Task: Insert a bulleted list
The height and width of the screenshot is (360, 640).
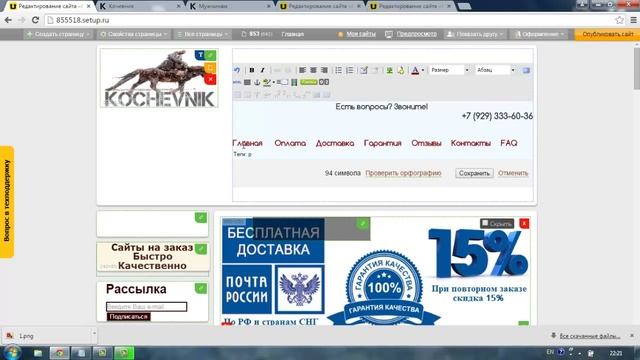Action: 339,70
